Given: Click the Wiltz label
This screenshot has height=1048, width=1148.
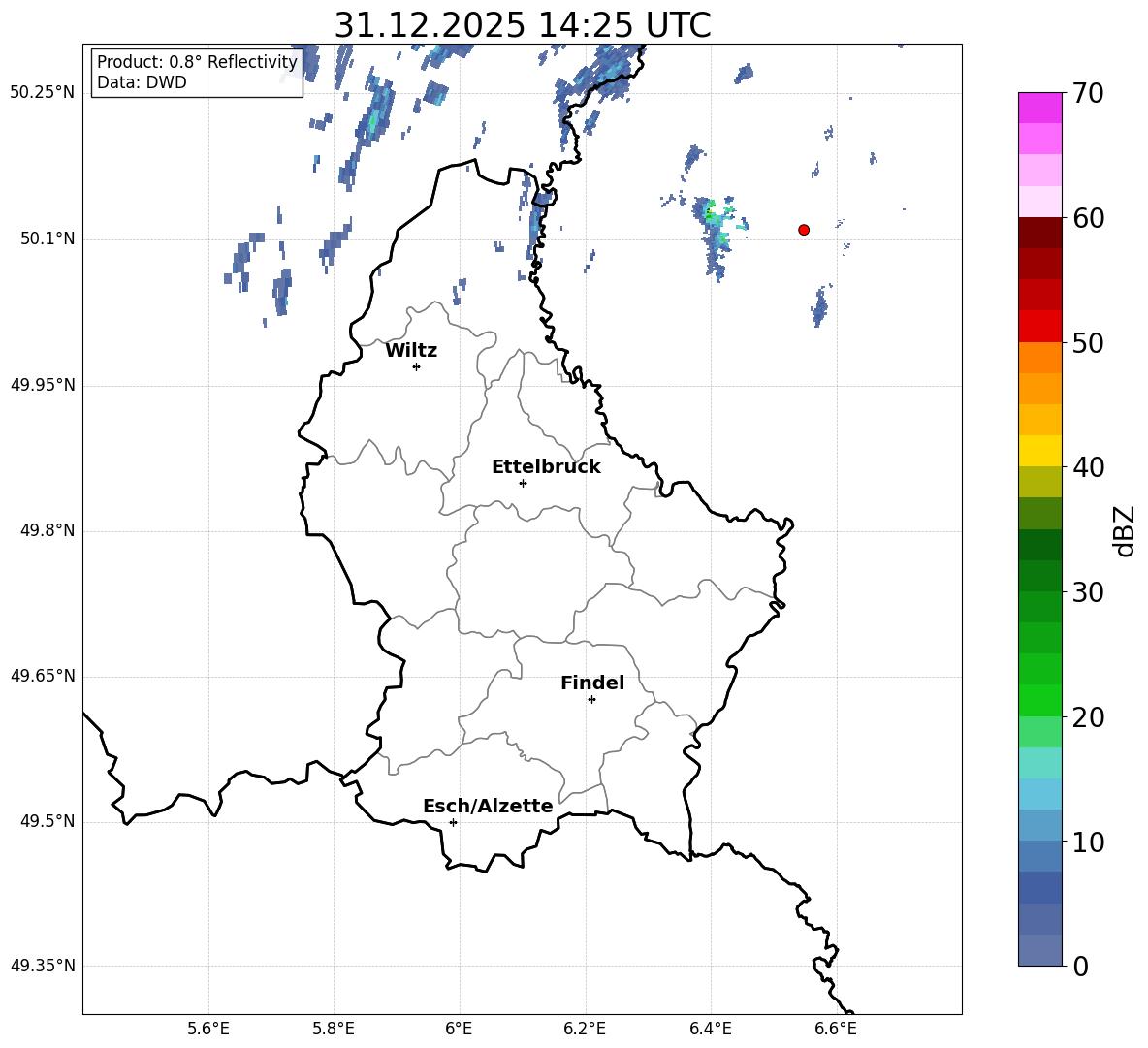Looking at the screenshot, I should click(x=411, y=351).
